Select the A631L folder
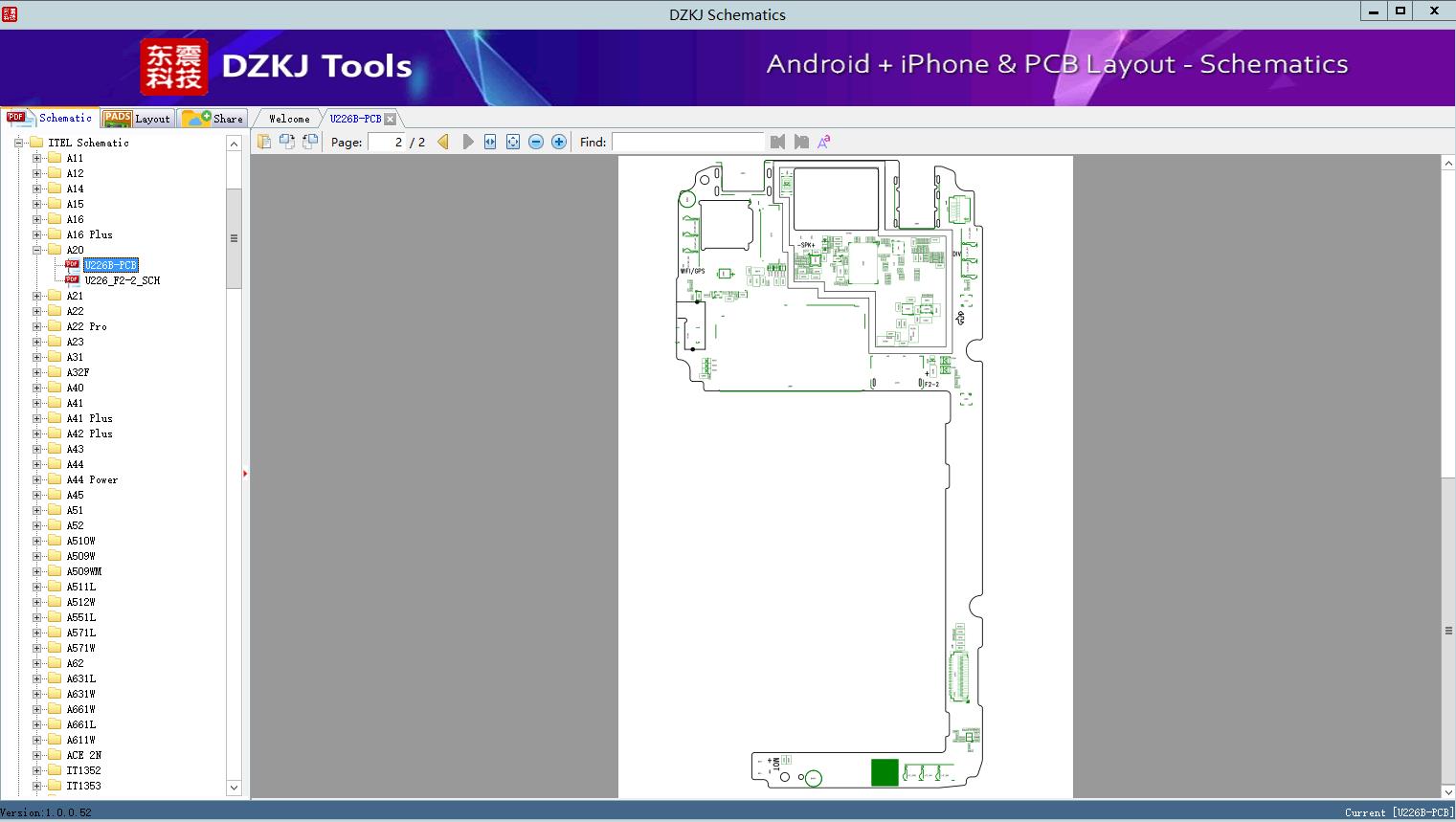The image size is (1456, 822). (x=81, y=678)
